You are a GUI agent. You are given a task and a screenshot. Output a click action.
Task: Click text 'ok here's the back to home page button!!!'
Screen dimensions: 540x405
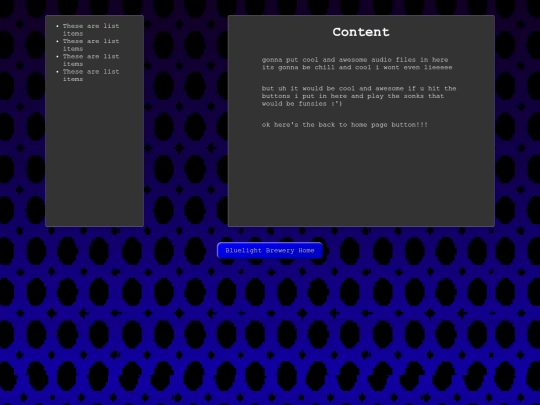(344, 125)
